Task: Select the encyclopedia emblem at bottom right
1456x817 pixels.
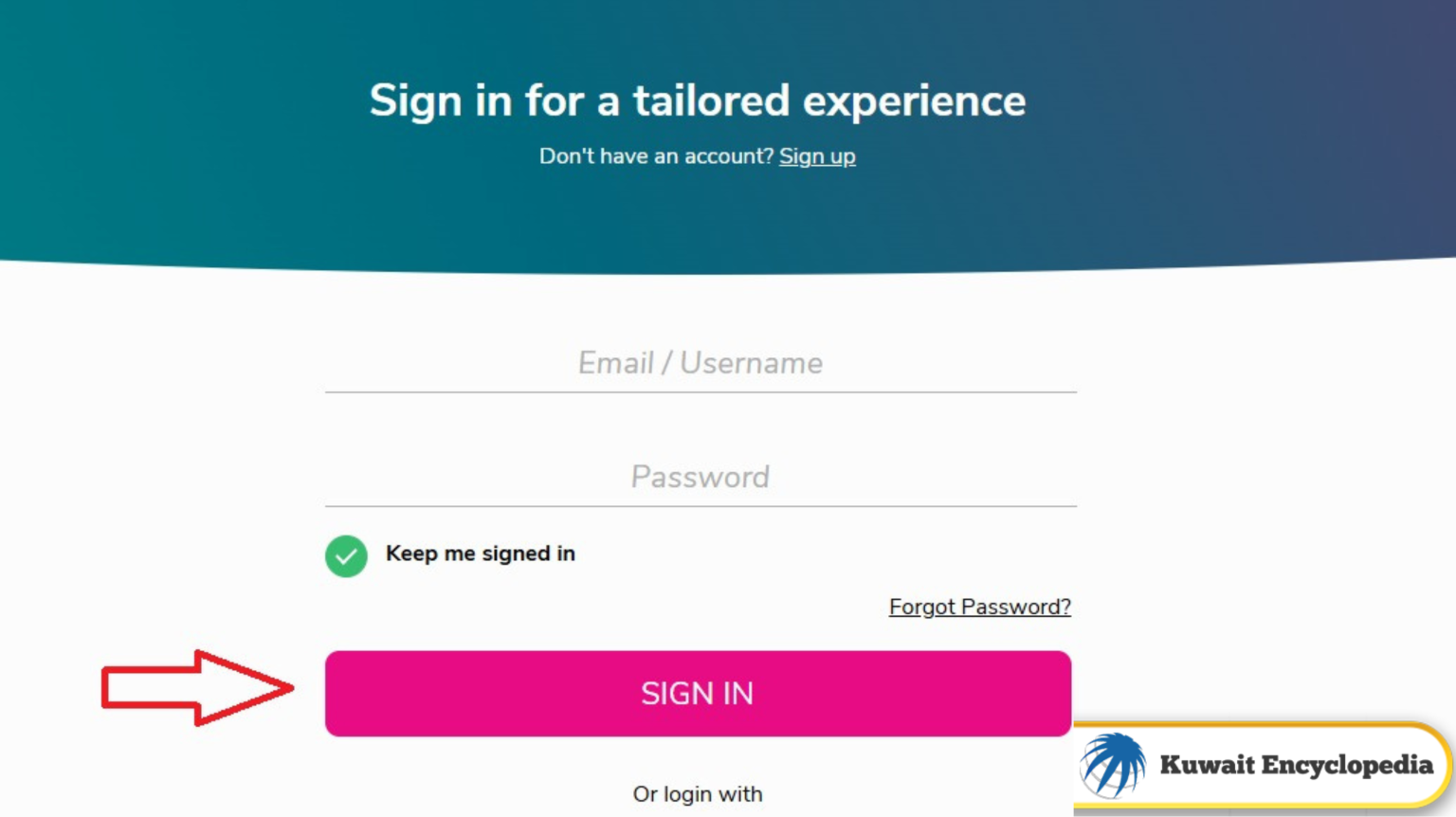Action: click(1261, 766)
